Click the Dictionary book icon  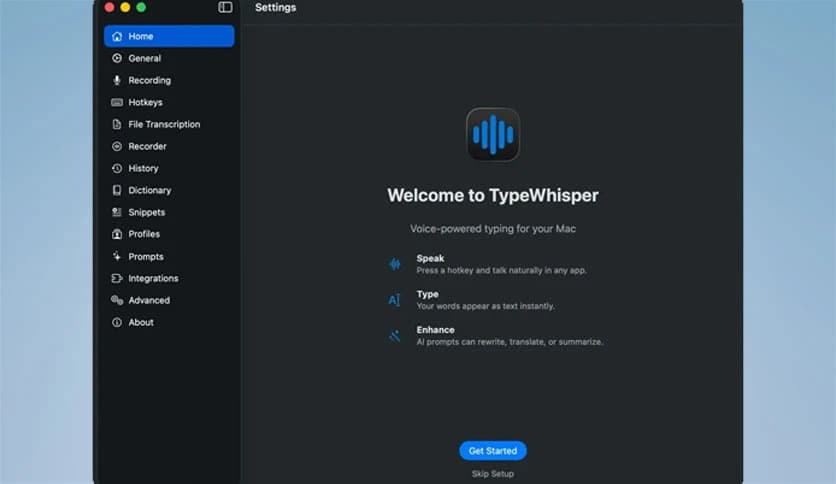117,190
